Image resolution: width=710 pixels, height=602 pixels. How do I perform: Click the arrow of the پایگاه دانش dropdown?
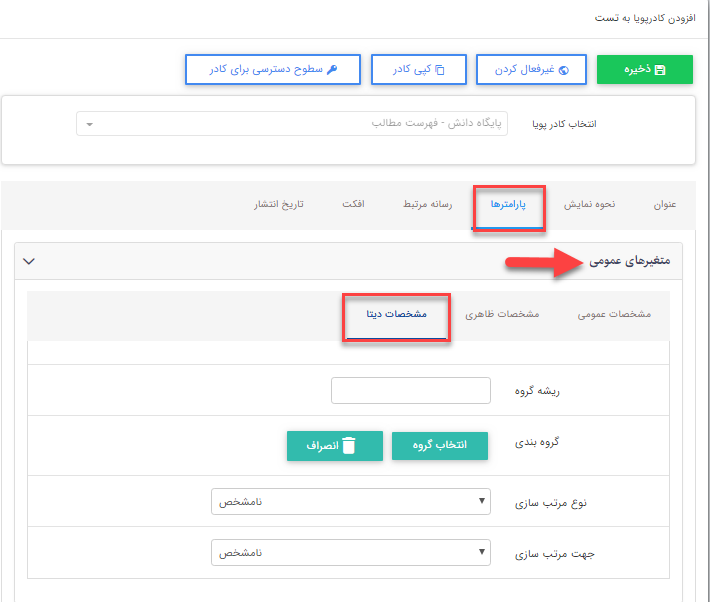90,124
